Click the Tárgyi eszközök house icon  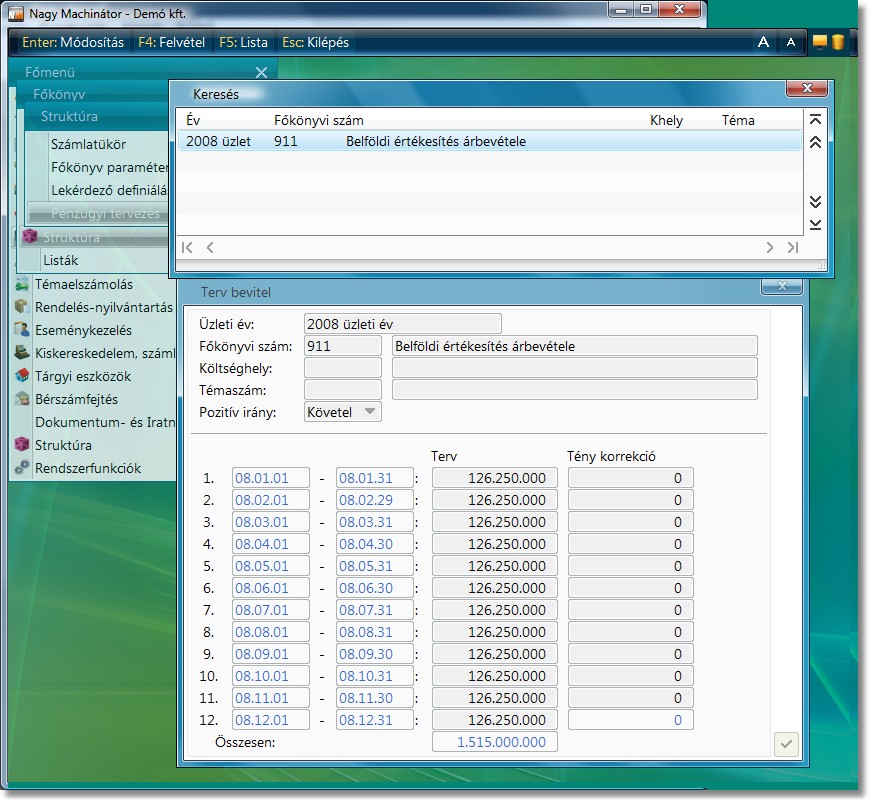(x=22, y=376)
